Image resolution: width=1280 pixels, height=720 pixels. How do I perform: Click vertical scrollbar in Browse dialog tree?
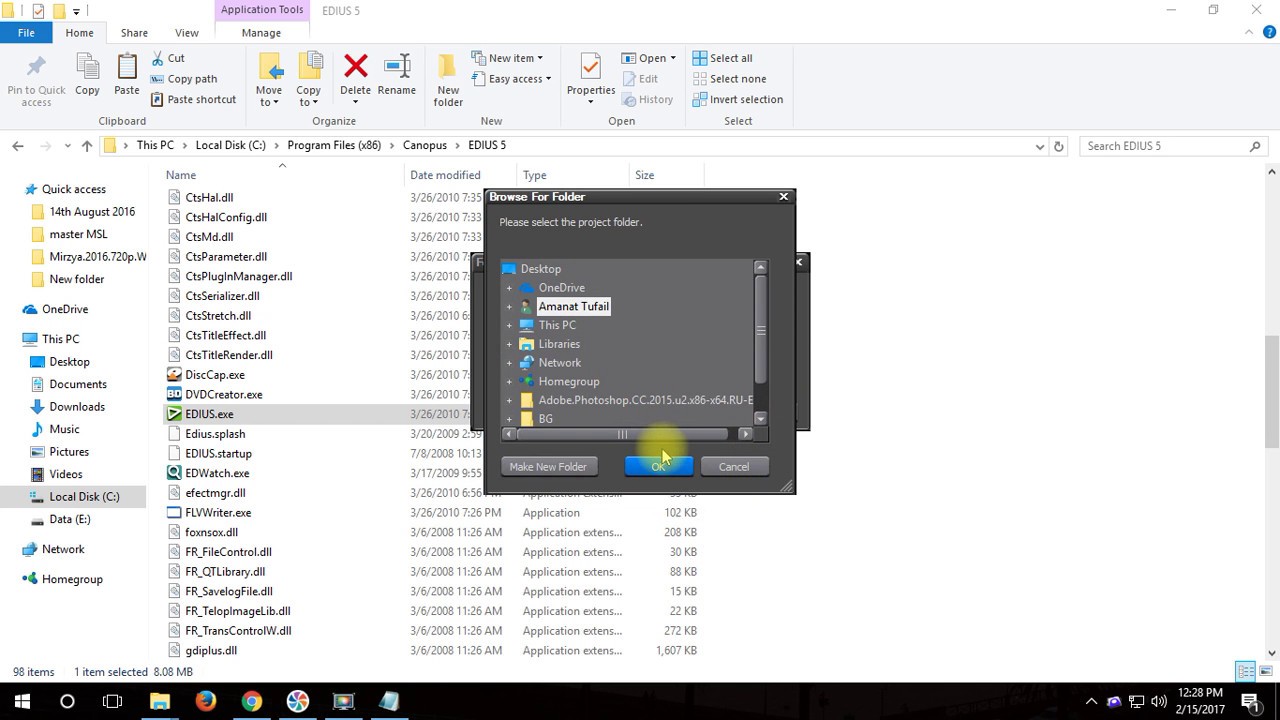coord(761,331)
